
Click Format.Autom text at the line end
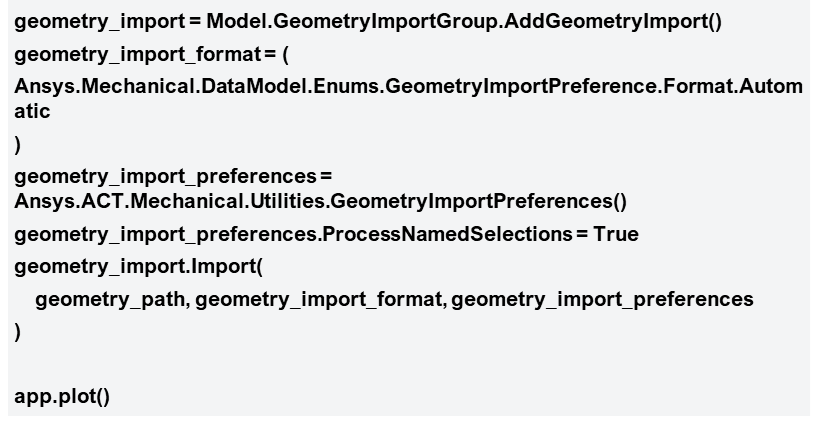tap(733, 86)
